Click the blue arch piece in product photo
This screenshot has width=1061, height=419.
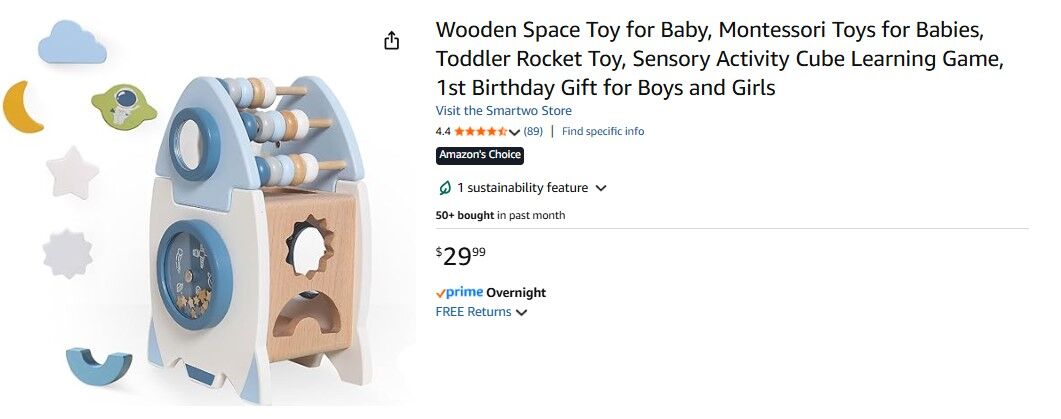[x=98, y=366]
